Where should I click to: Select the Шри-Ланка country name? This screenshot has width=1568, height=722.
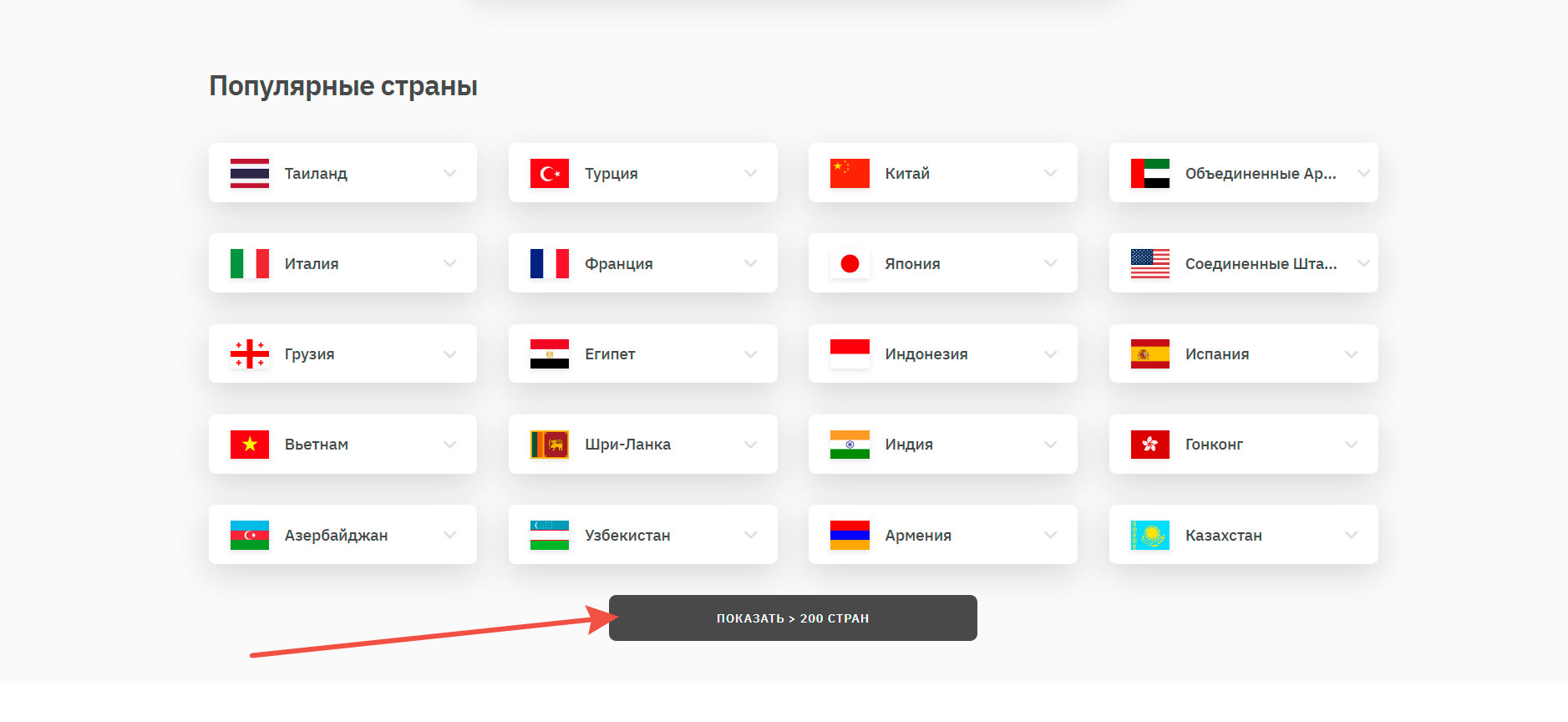pyautogui.click(x=628, y=445)
